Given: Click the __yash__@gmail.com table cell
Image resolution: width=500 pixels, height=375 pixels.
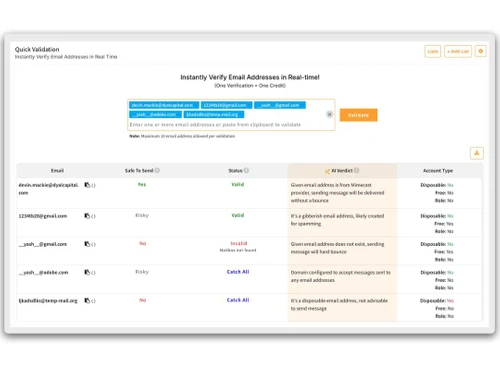Looking at the screenshot, I should 43,244.
